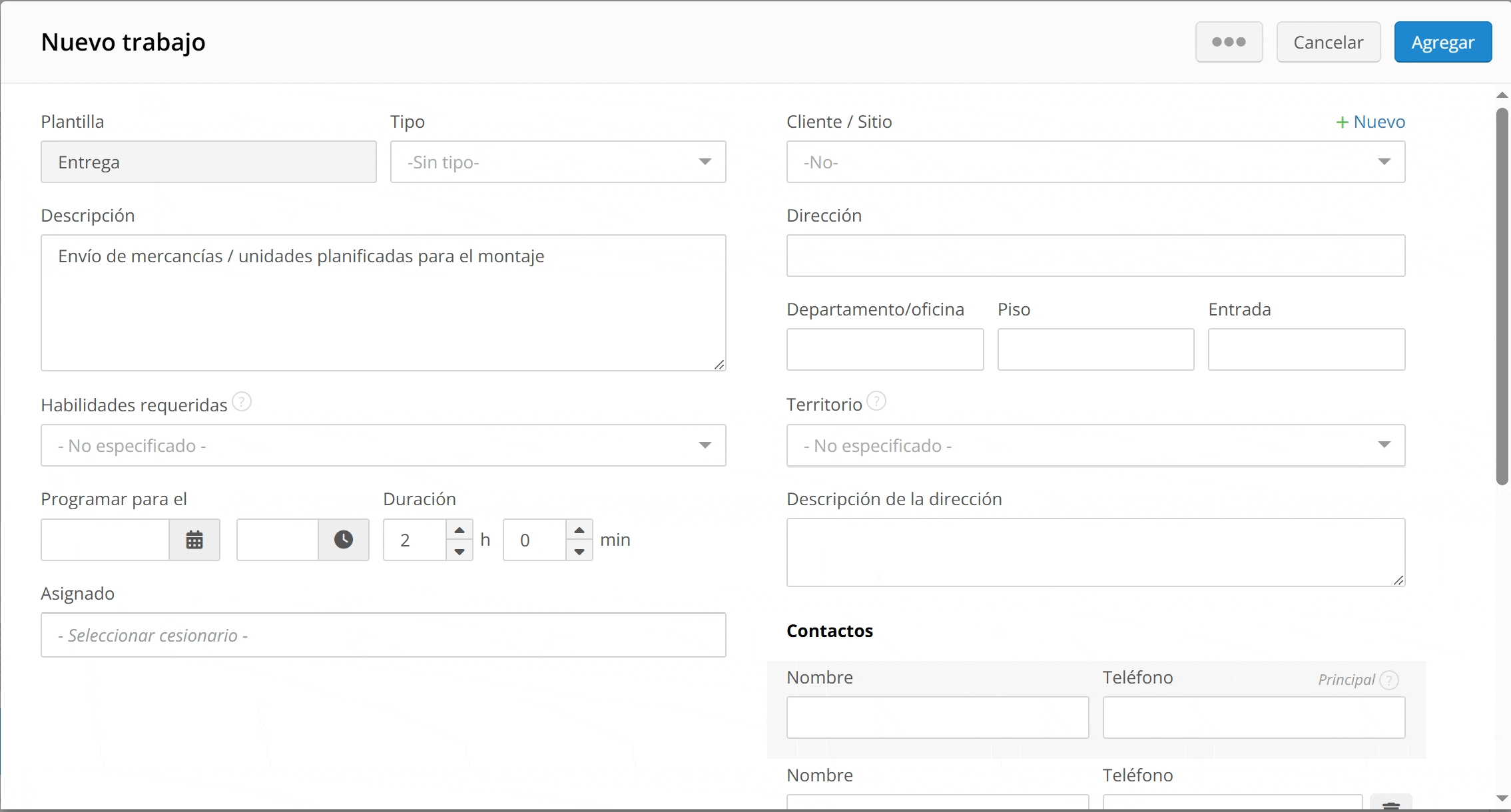The height and width of the screenshot is (812, 1511).
Task: Click the Territorio help question icon
Action: [877, 401]
